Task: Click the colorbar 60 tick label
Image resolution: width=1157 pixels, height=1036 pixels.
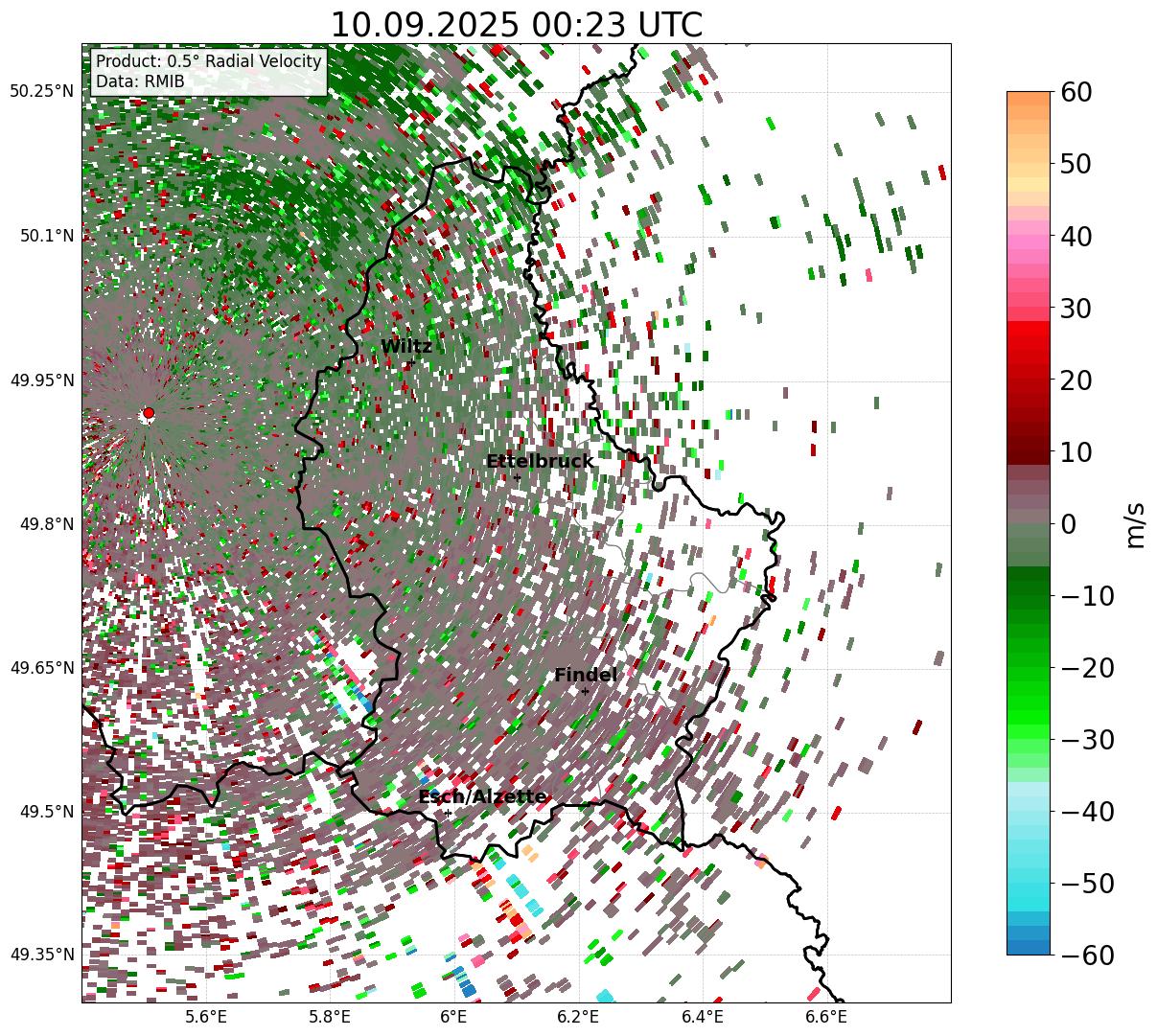Action: 1076,92
